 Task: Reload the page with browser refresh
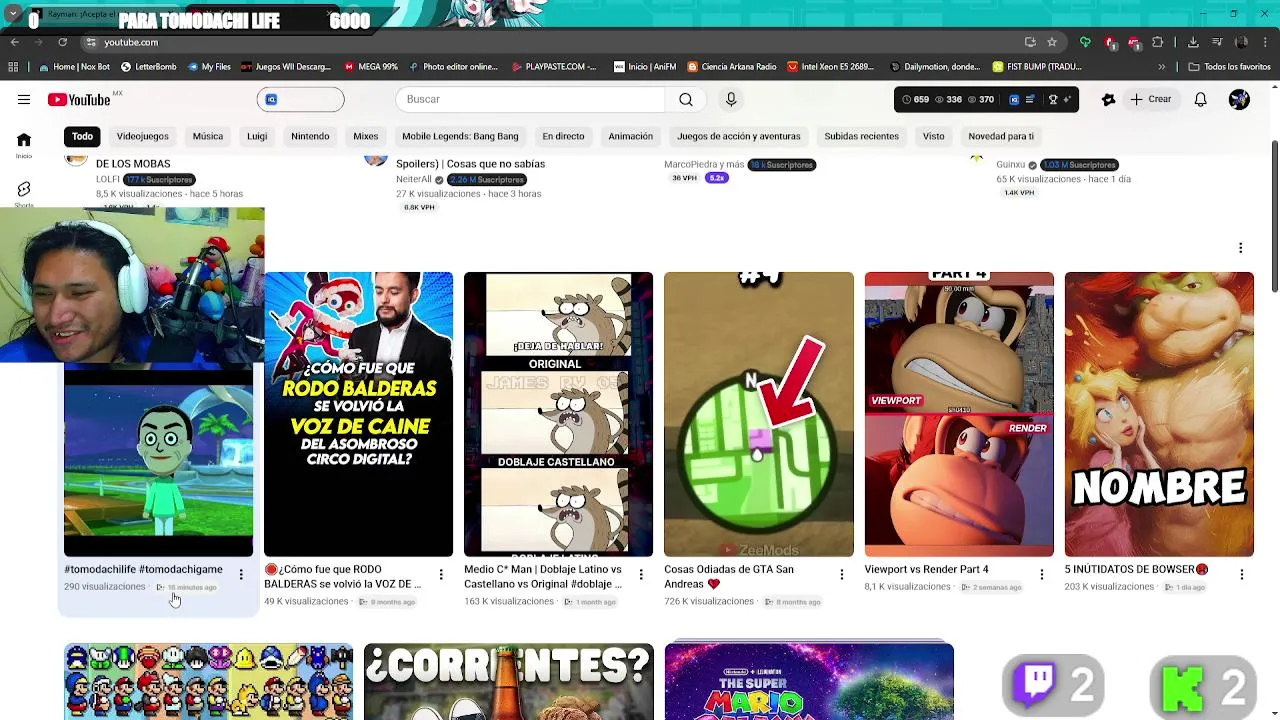click(62, 42)
